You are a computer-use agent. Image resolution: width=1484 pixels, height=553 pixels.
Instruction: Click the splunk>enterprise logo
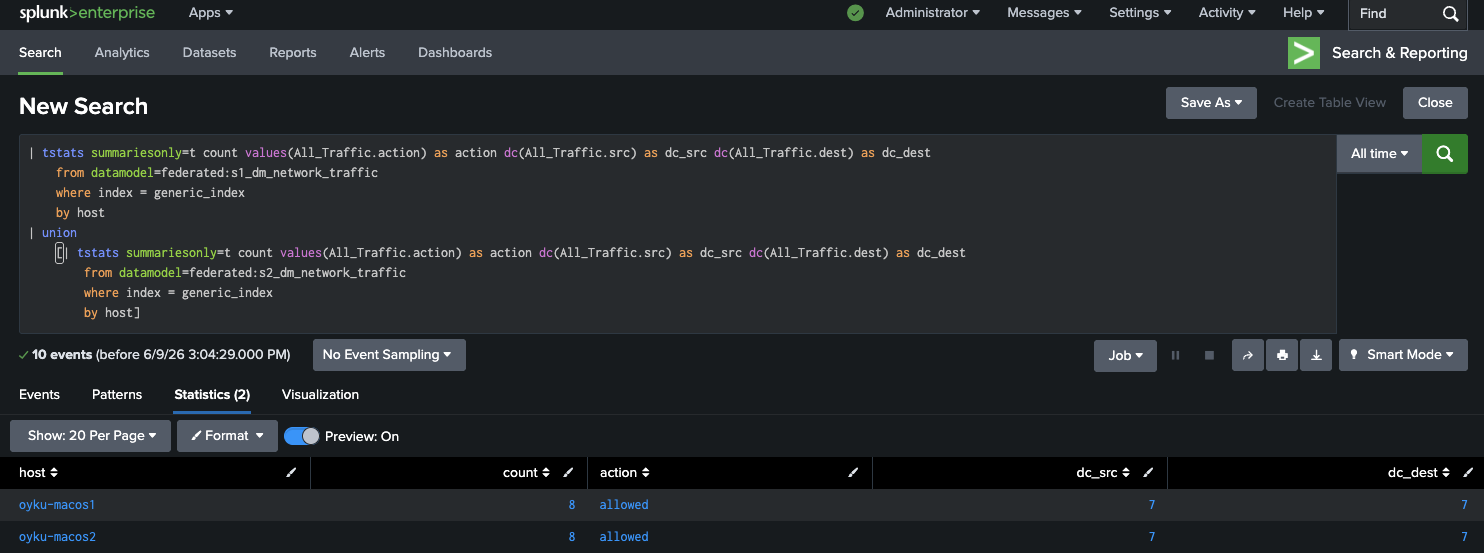point(87,13)
